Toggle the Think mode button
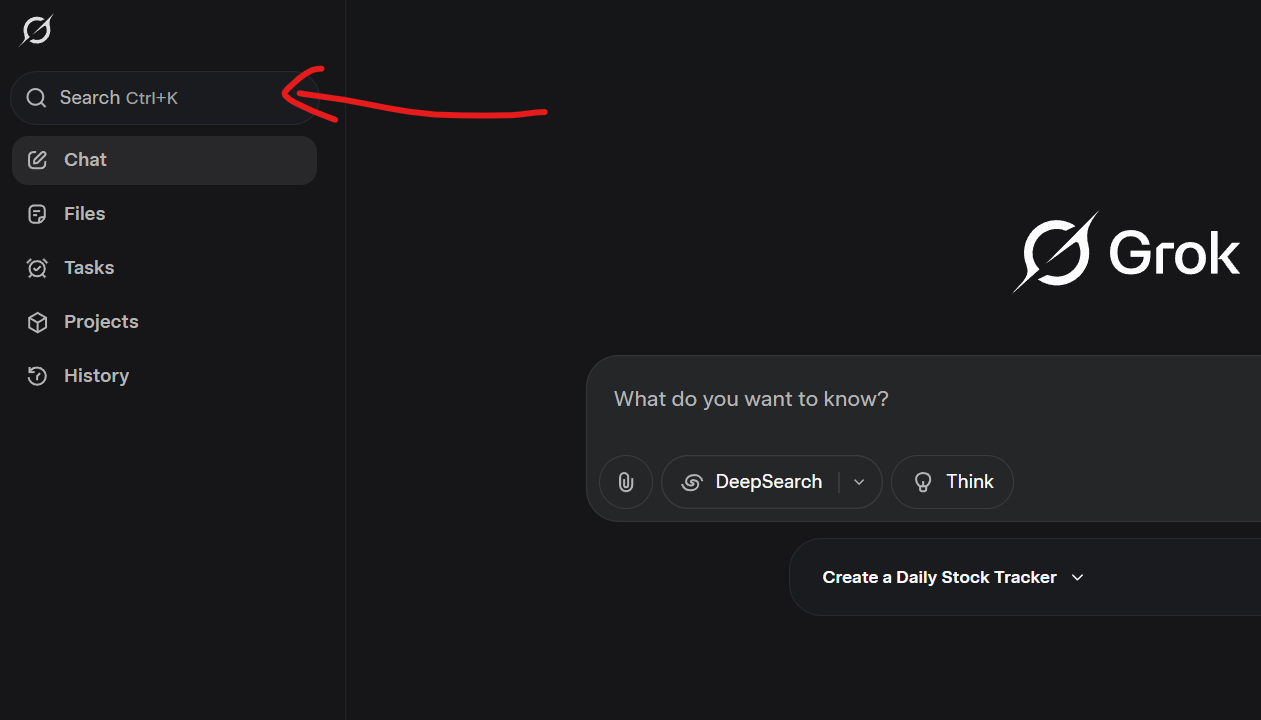Image resolution: width=1261 pixels, height=720 pixels. click(952, 482)
